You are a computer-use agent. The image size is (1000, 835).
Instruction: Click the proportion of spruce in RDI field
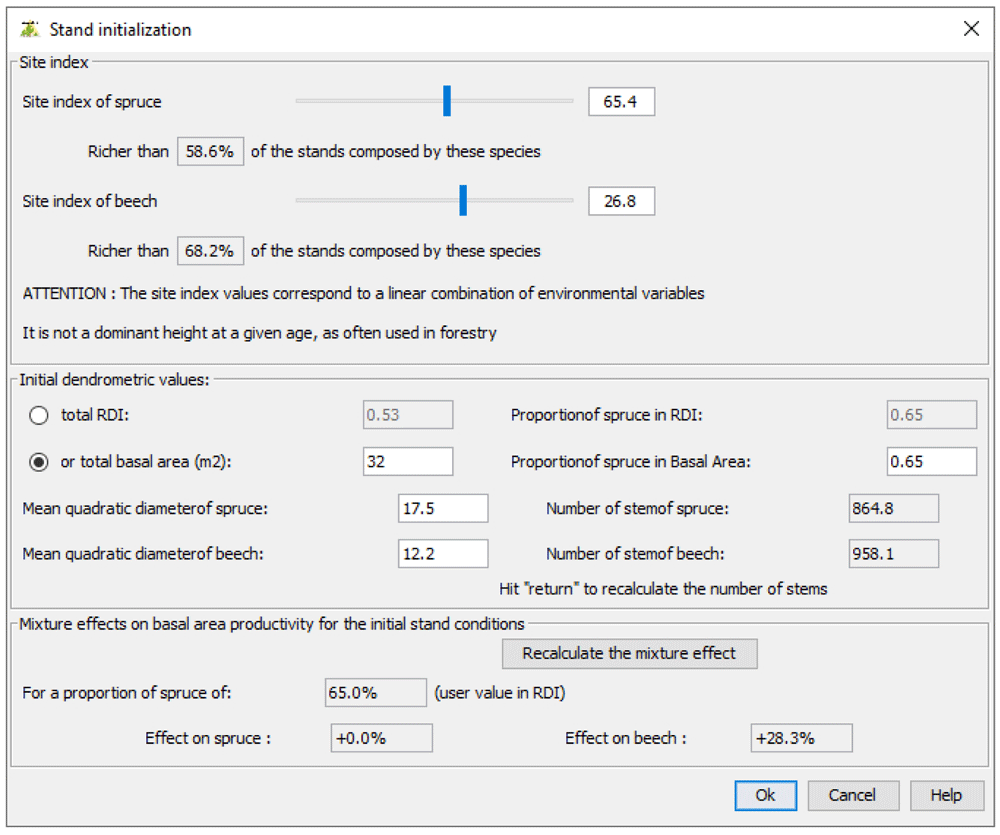point(932,415)
